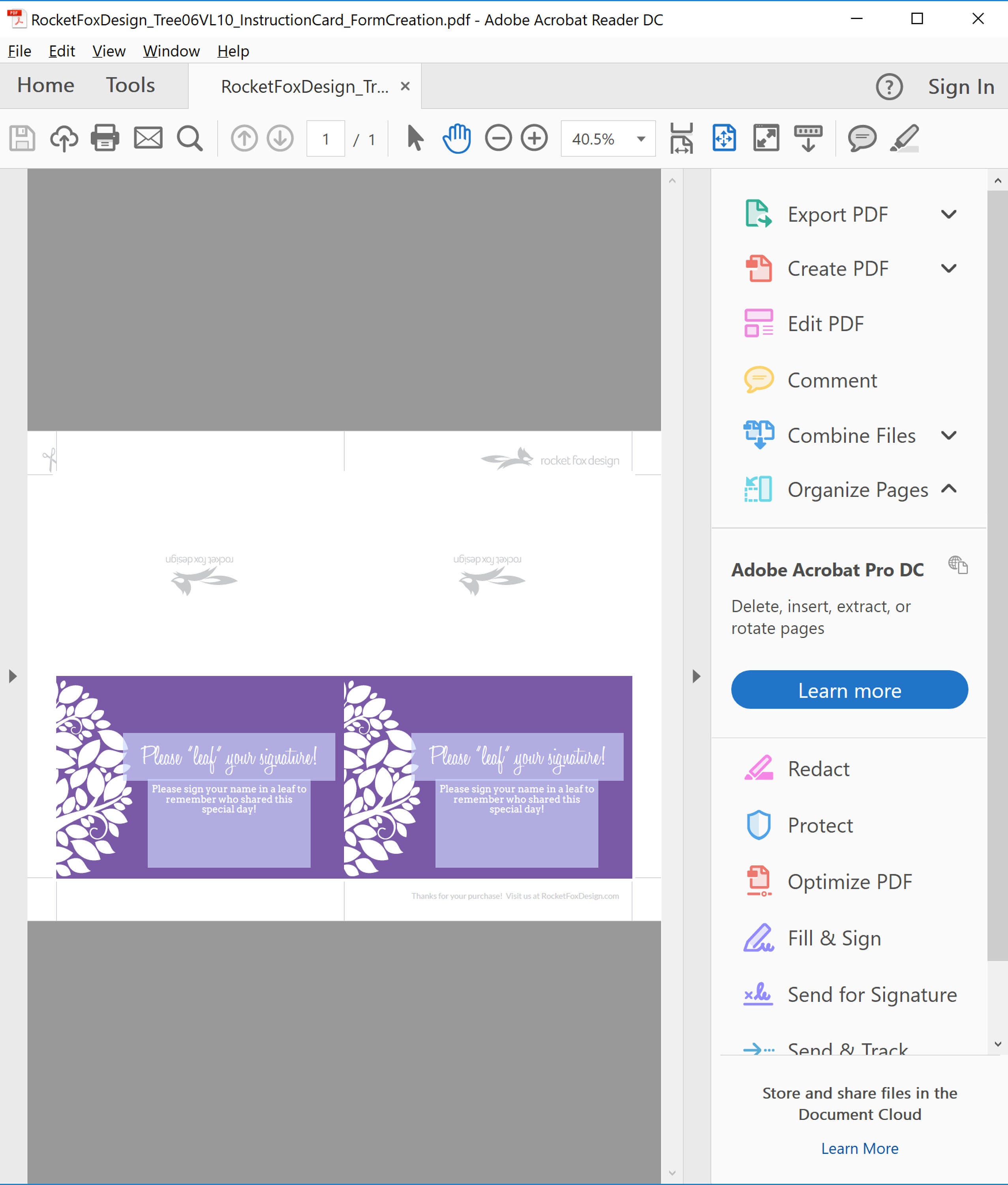Select the Highlight text pen icon
Viewport: 1008px width, 1185px height.
pyautogui.click(x=905, y=138)
